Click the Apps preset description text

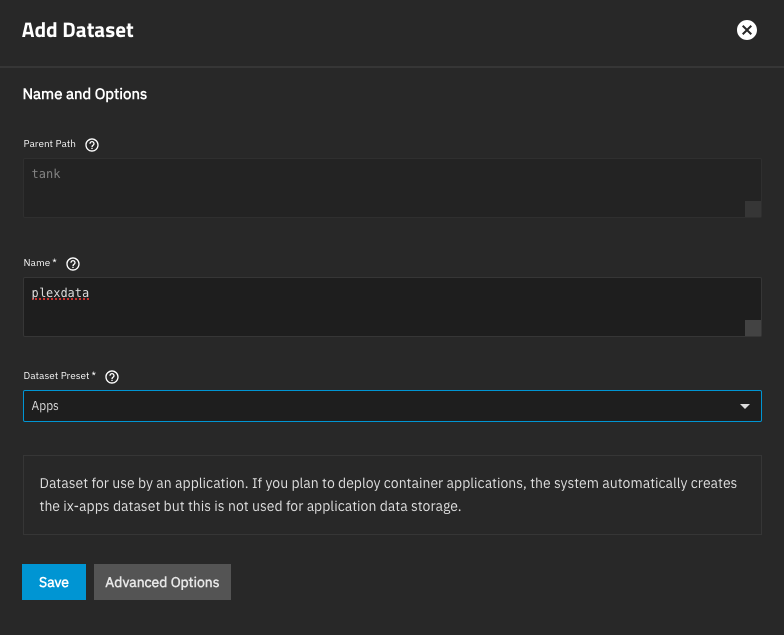pos(388,494)
